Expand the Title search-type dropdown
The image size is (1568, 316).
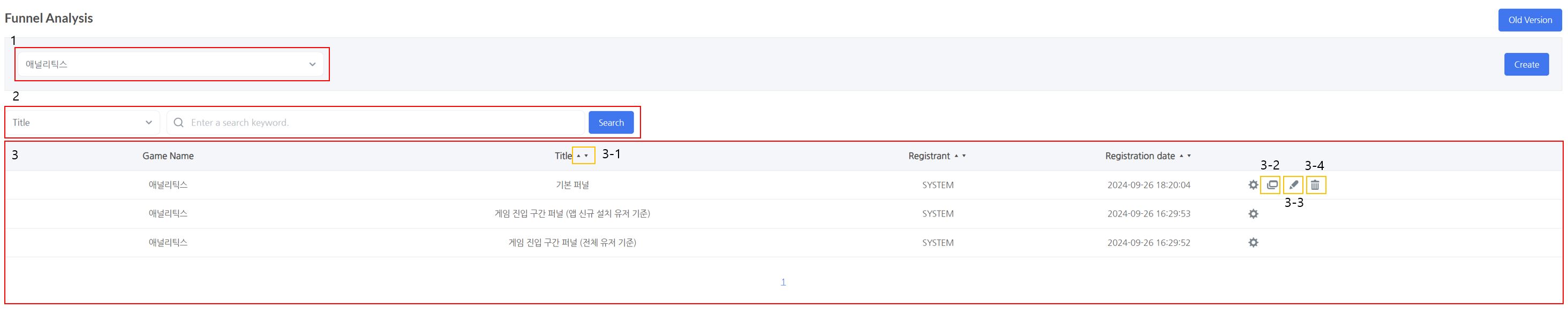tap(82, 123)
